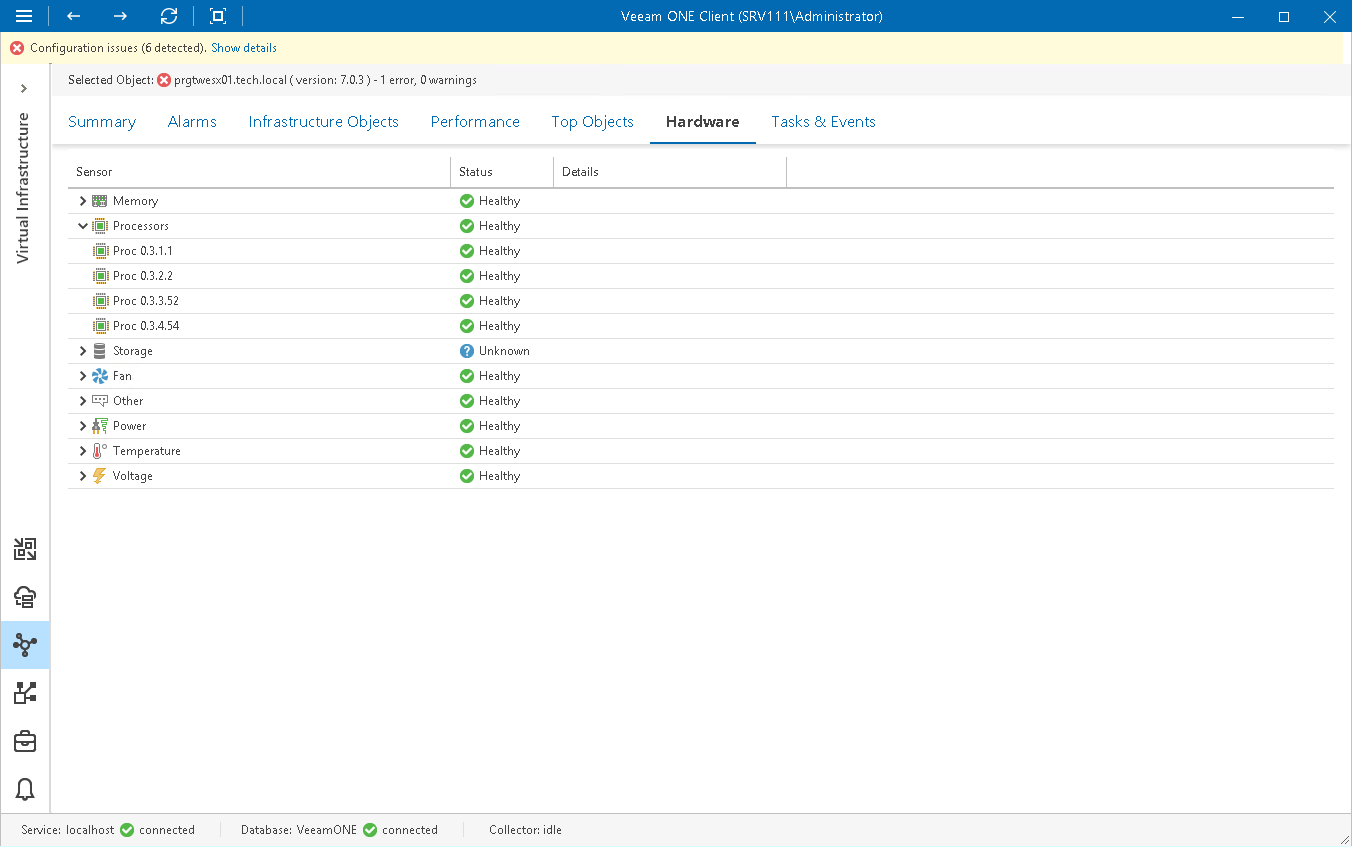Viewport: 1352px width, 847px height.
Task: Click the Other sensor icon
Action: [100, 400]
